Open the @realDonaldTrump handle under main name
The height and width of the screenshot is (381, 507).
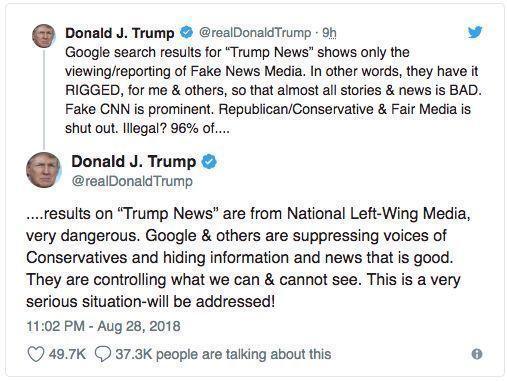point(132,181)
